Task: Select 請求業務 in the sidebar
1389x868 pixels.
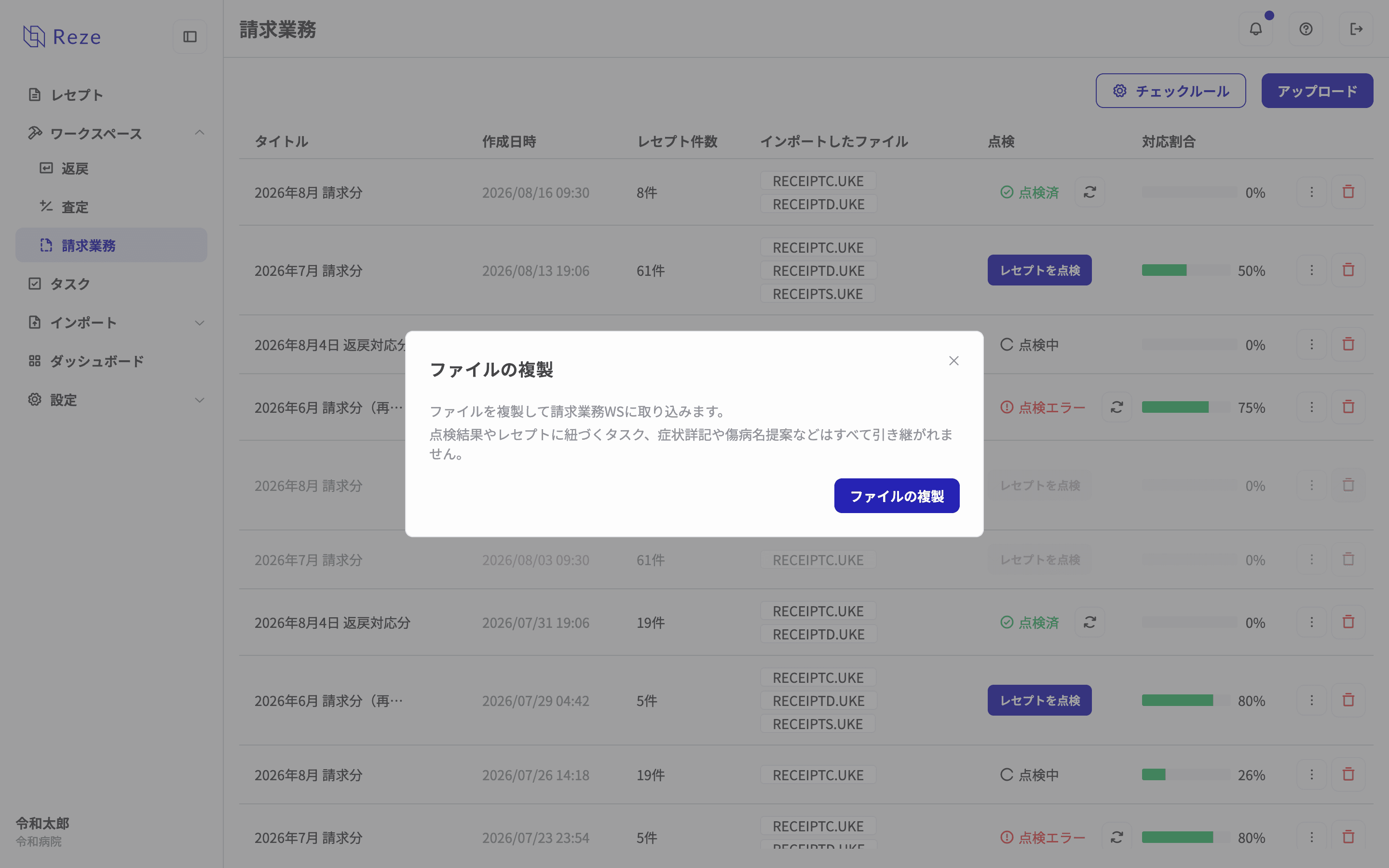Action: (111, 245)
